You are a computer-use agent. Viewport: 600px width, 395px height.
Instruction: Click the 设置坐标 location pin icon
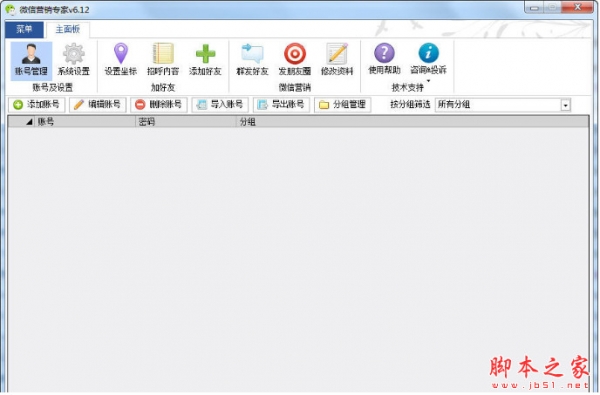[121, 60]
